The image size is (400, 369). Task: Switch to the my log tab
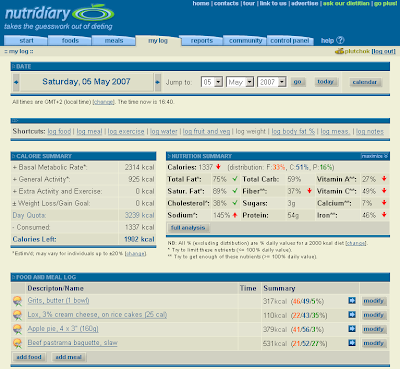click(x=158, y=41)
